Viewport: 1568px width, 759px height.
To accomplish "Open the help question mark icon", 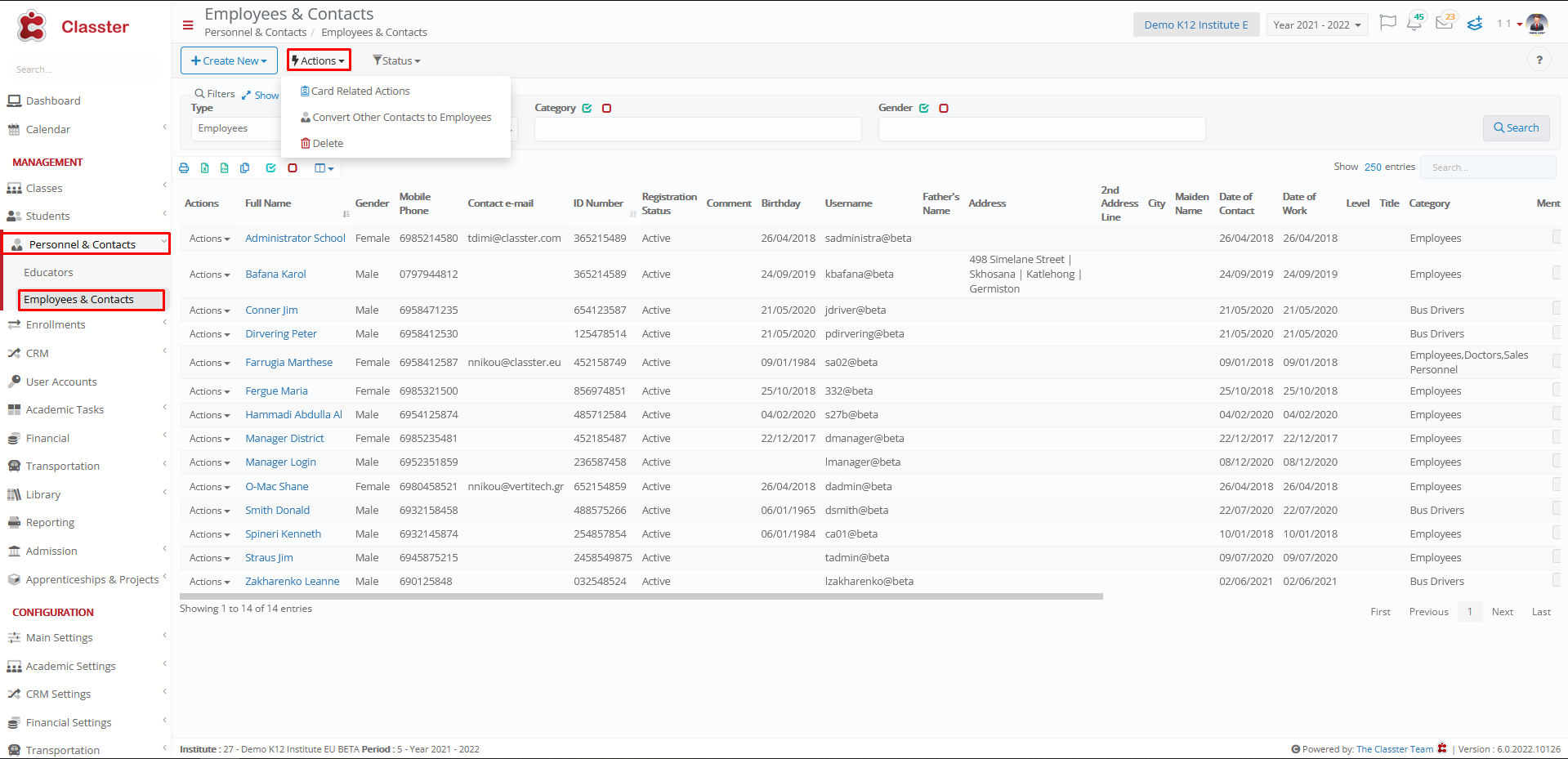I will point(1539,60).
